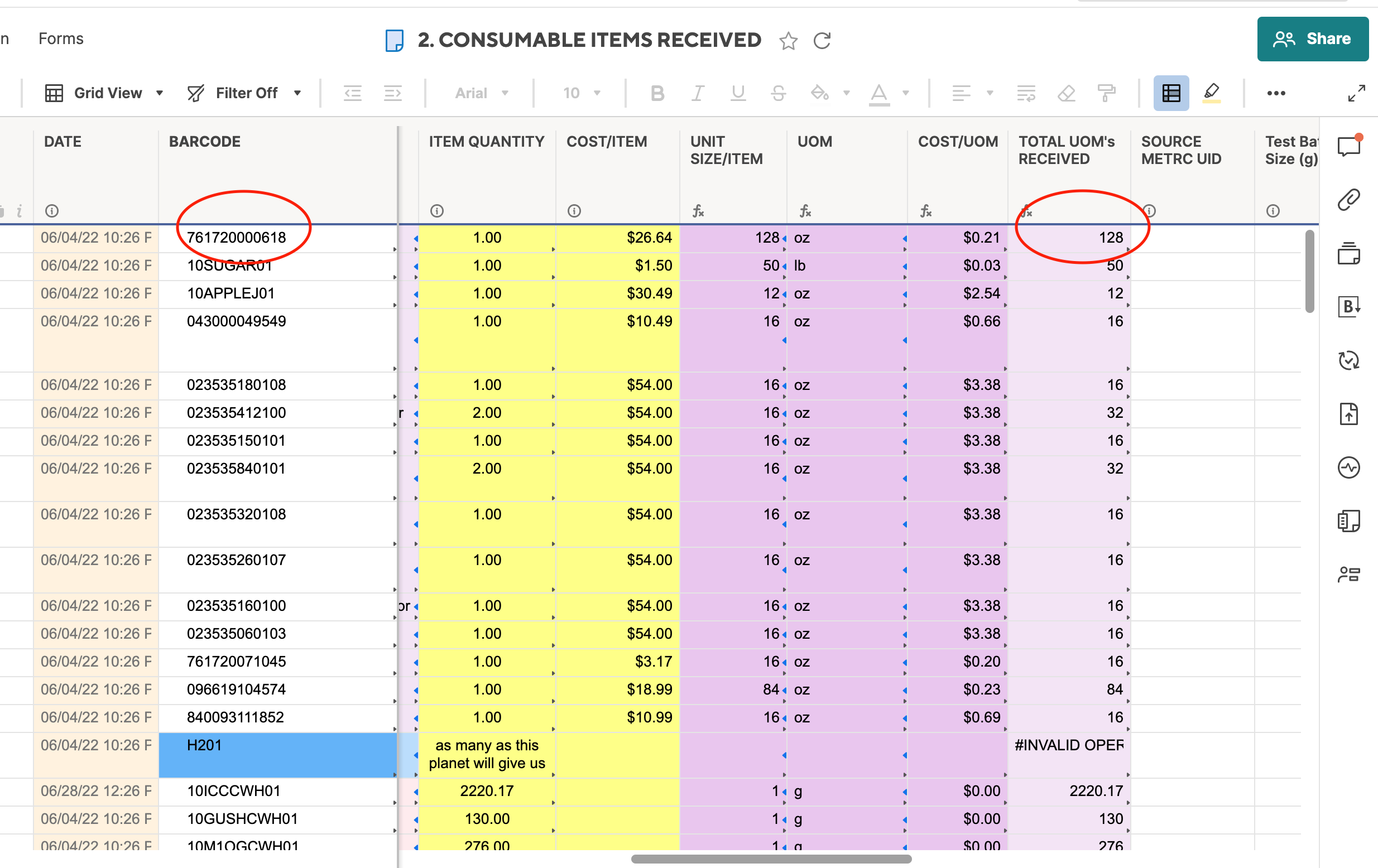Open the Publish panel
Screen dimensions: 1378x868
[1349, 413]
